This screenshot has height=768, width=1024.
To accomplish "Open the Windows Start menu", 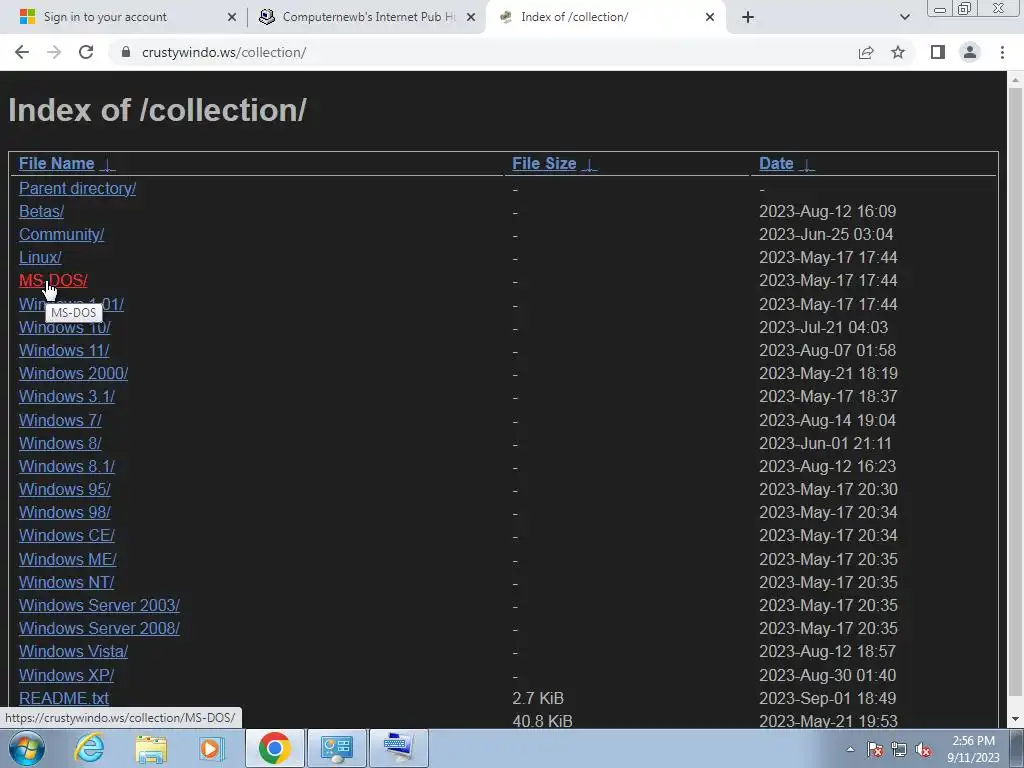I will pos(26,748).
